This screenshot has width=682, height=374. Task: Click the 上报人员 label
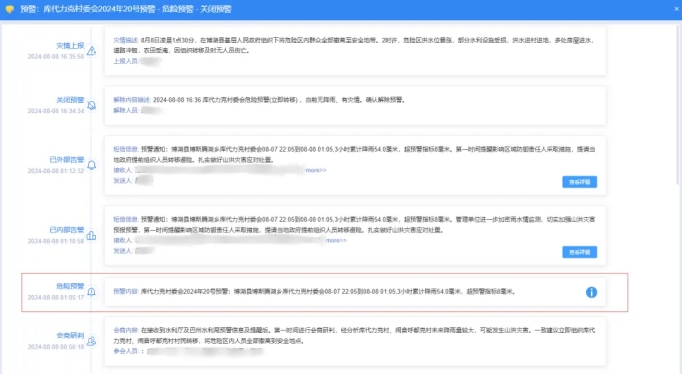(126, 61)
